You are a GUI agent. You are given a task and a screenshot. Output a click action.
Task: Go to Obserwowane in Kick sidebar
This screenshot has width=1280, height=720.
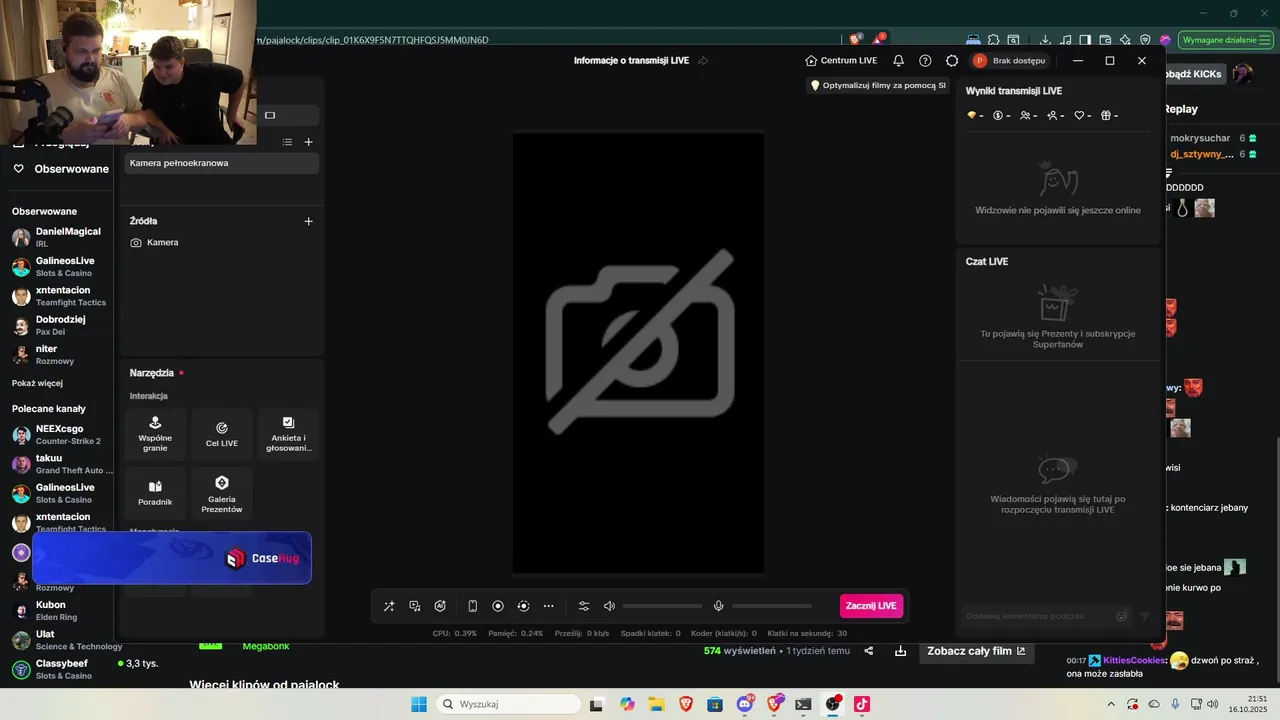[x=60, y=169]
